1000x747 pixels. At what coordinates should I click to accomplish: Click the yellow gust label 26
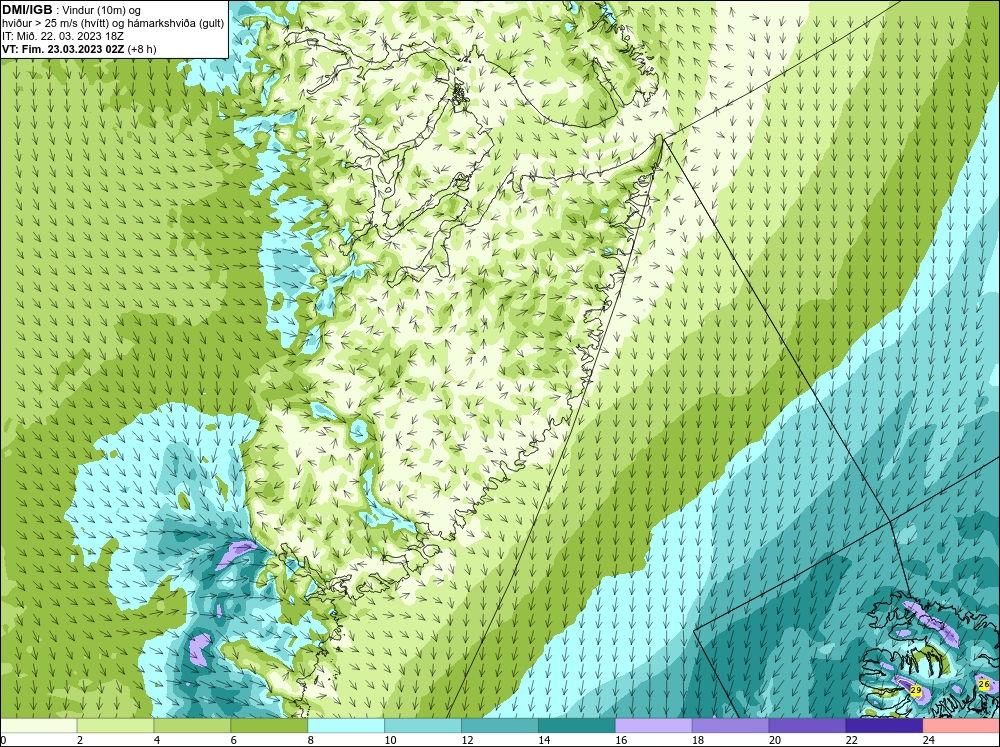pyautogui.click(x=983, y=684)
